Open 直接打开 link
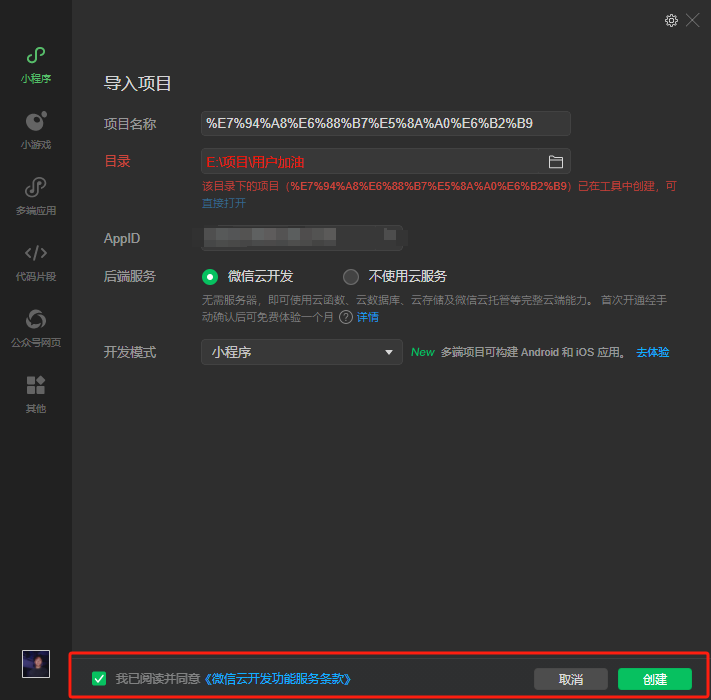This screenshot has height=700, width=711. coord(224,203)
